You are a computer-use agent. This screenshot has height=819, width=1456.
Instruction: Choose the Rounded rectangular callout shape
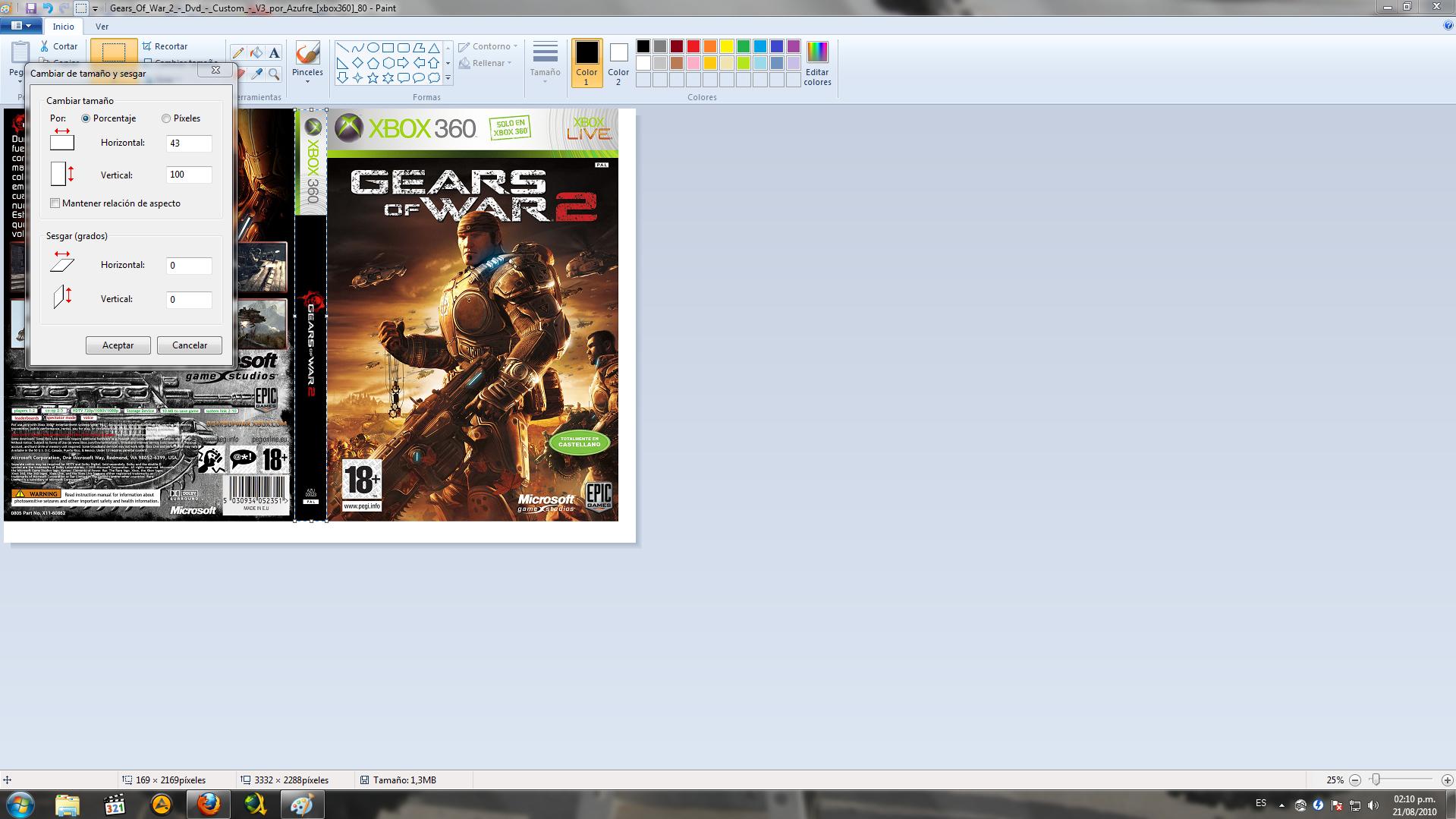pos(404,78)
